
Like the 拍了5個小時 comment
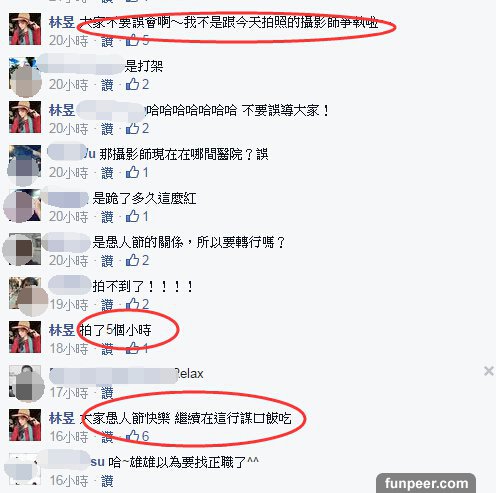[107, 349]
